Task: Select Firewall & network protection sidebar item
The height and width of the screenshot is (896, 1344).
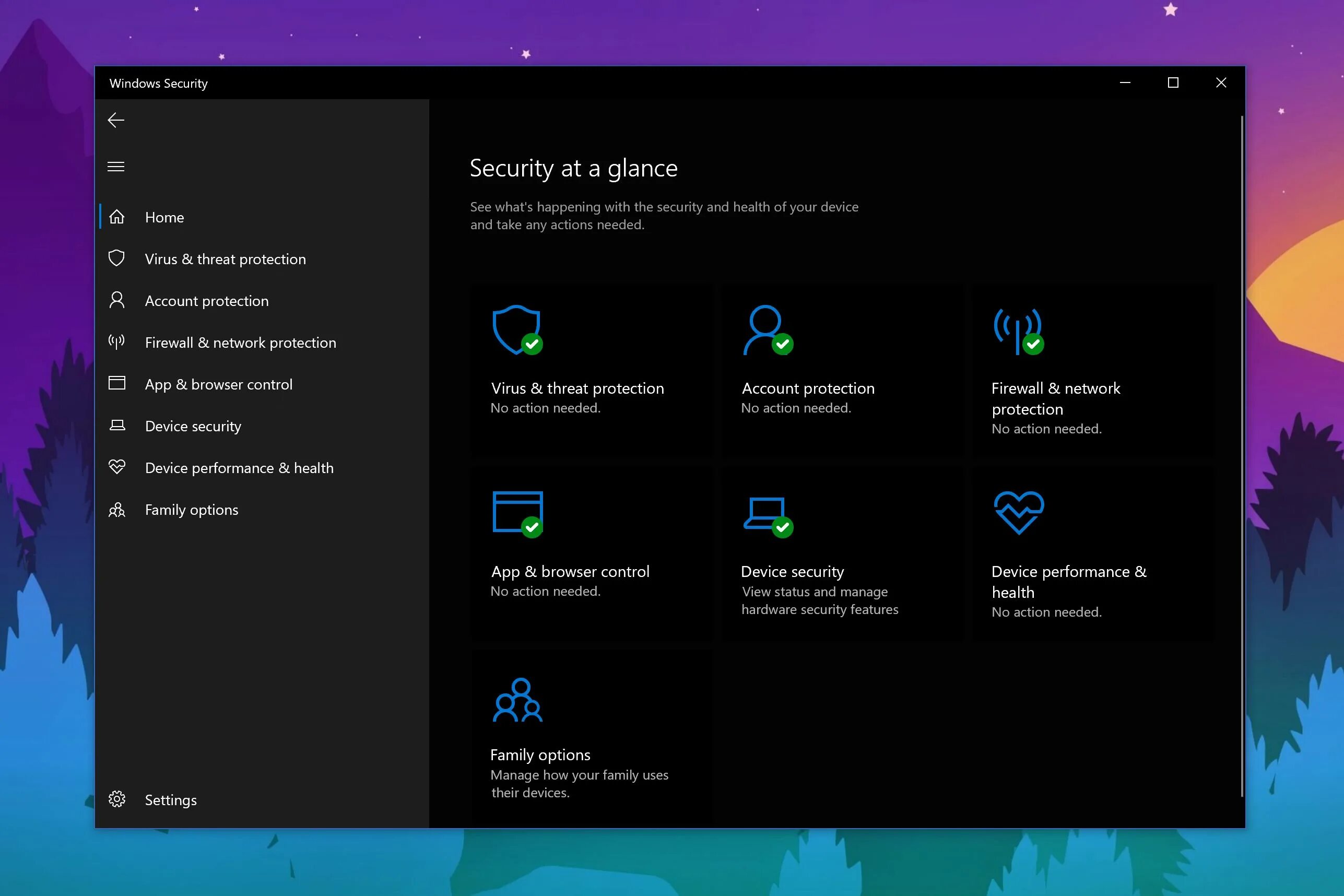Action: click(x=240, y=343)
